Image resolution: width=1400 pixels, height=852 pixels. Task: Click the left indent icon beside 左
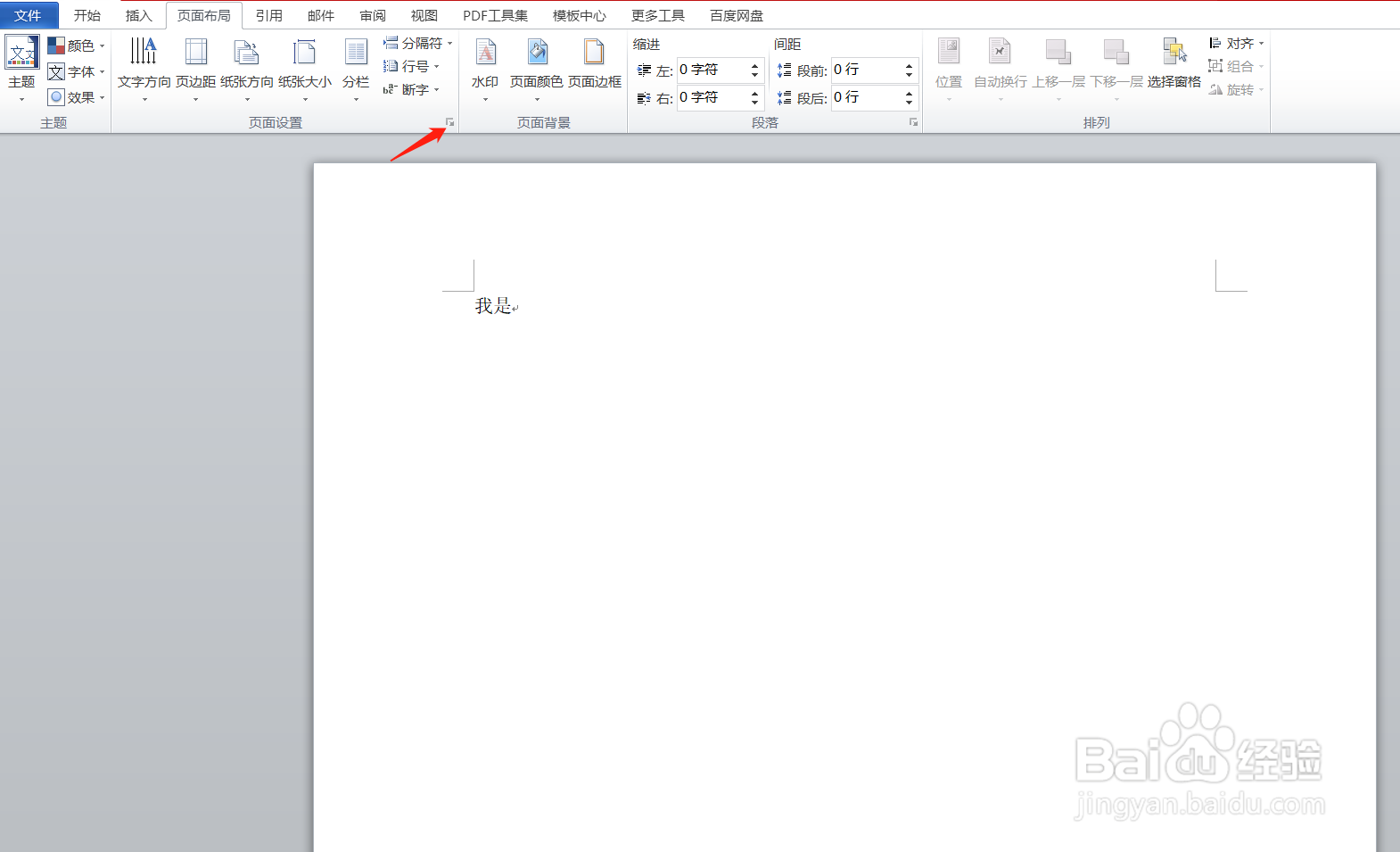644,70
